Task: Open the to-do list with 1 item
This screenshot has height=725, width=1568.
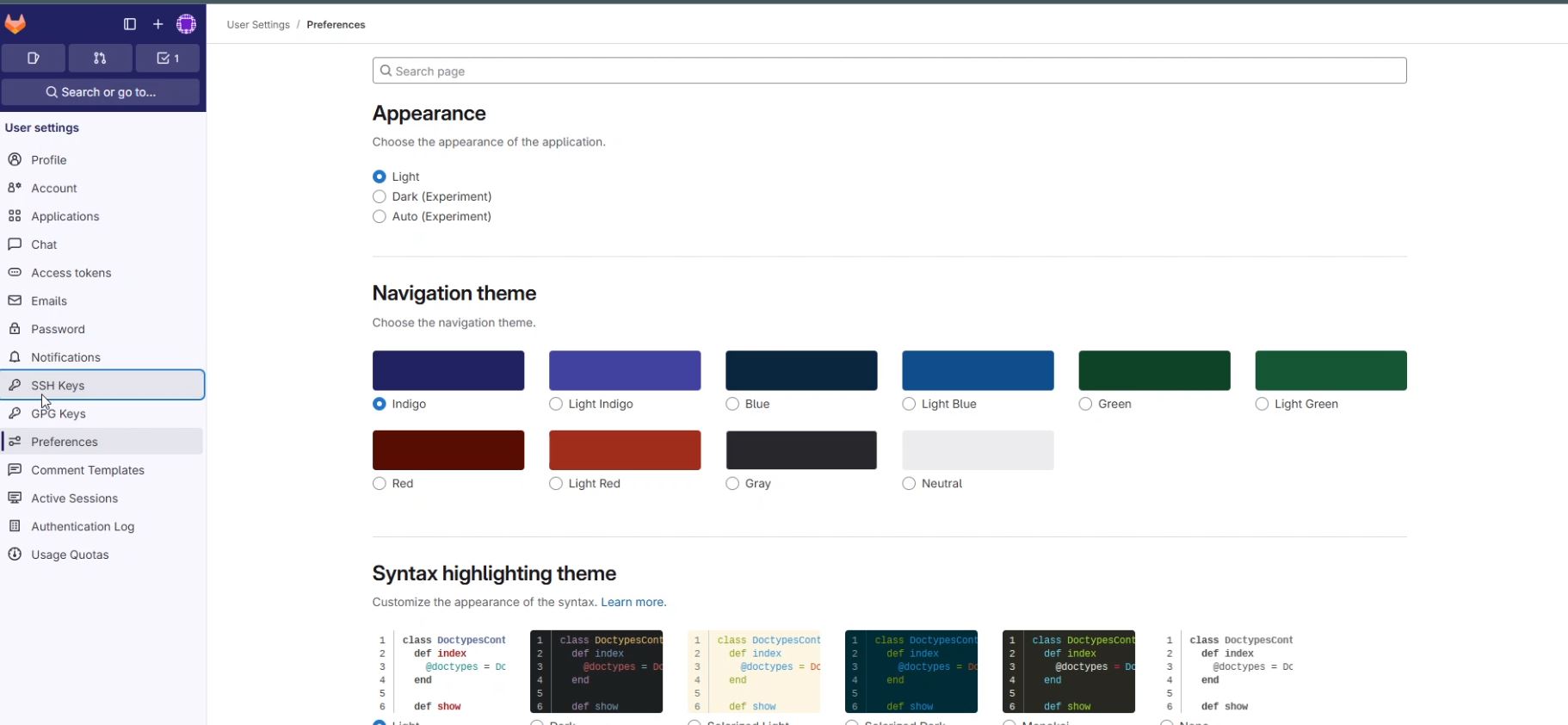Action: tap(168, 58)
